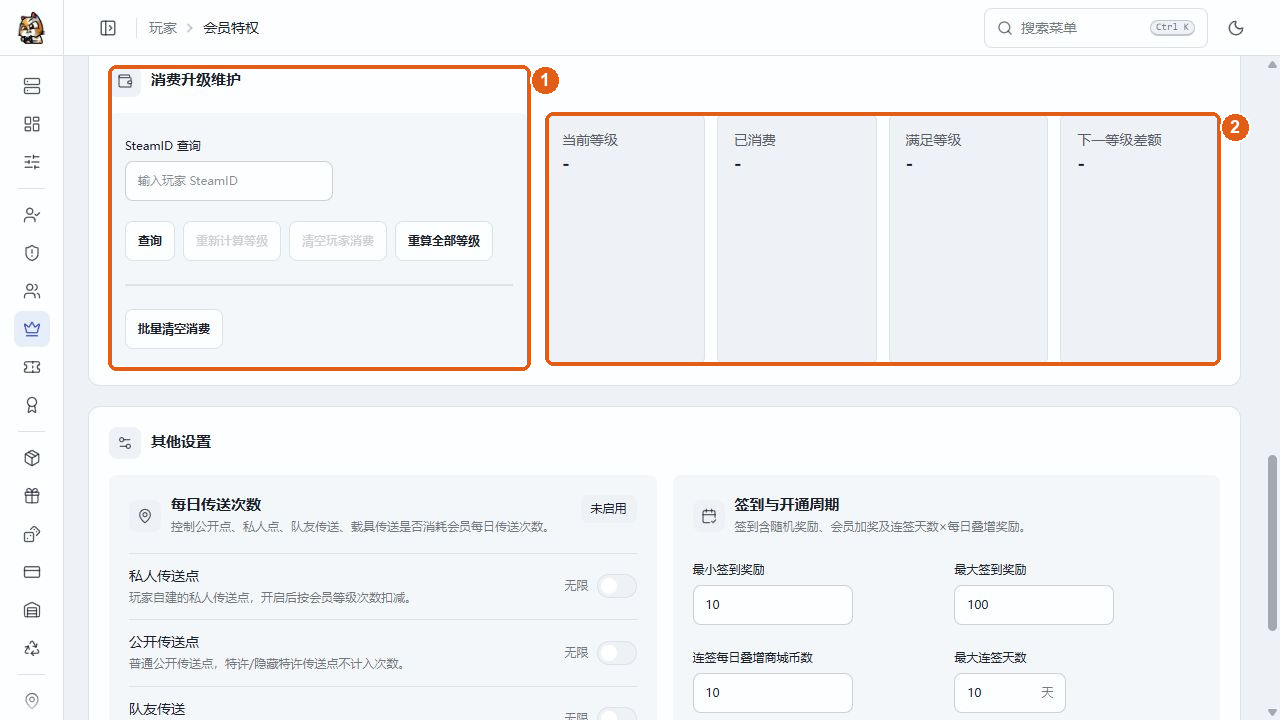Collapse the sidebar panel toggle icon
The image size is (1280, 720).
[108, 28]
